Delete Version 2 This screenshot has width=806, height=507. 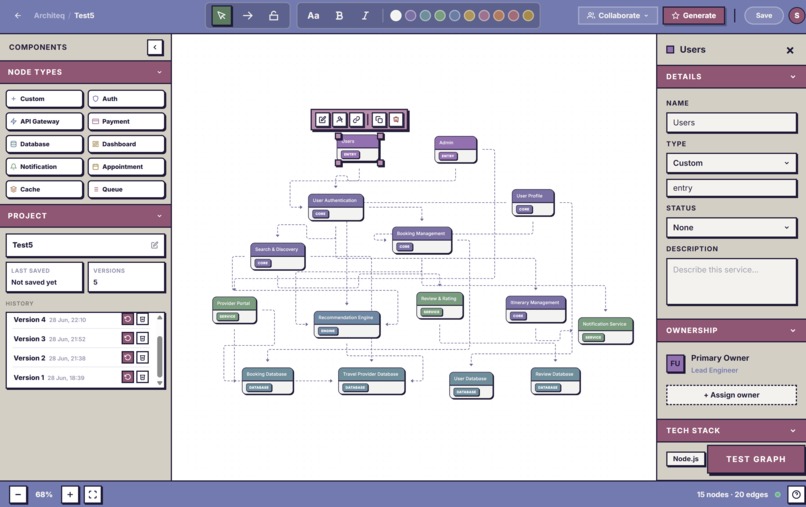(x=142, y=357)
